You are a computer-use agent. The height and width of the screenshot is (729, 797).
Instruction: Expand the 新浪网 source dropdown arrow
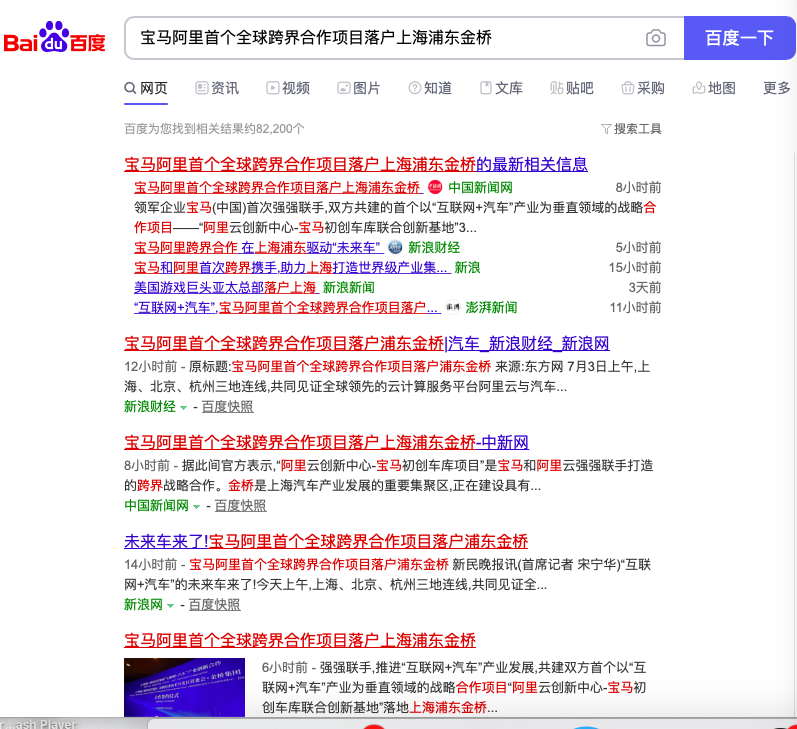(170, 606)
